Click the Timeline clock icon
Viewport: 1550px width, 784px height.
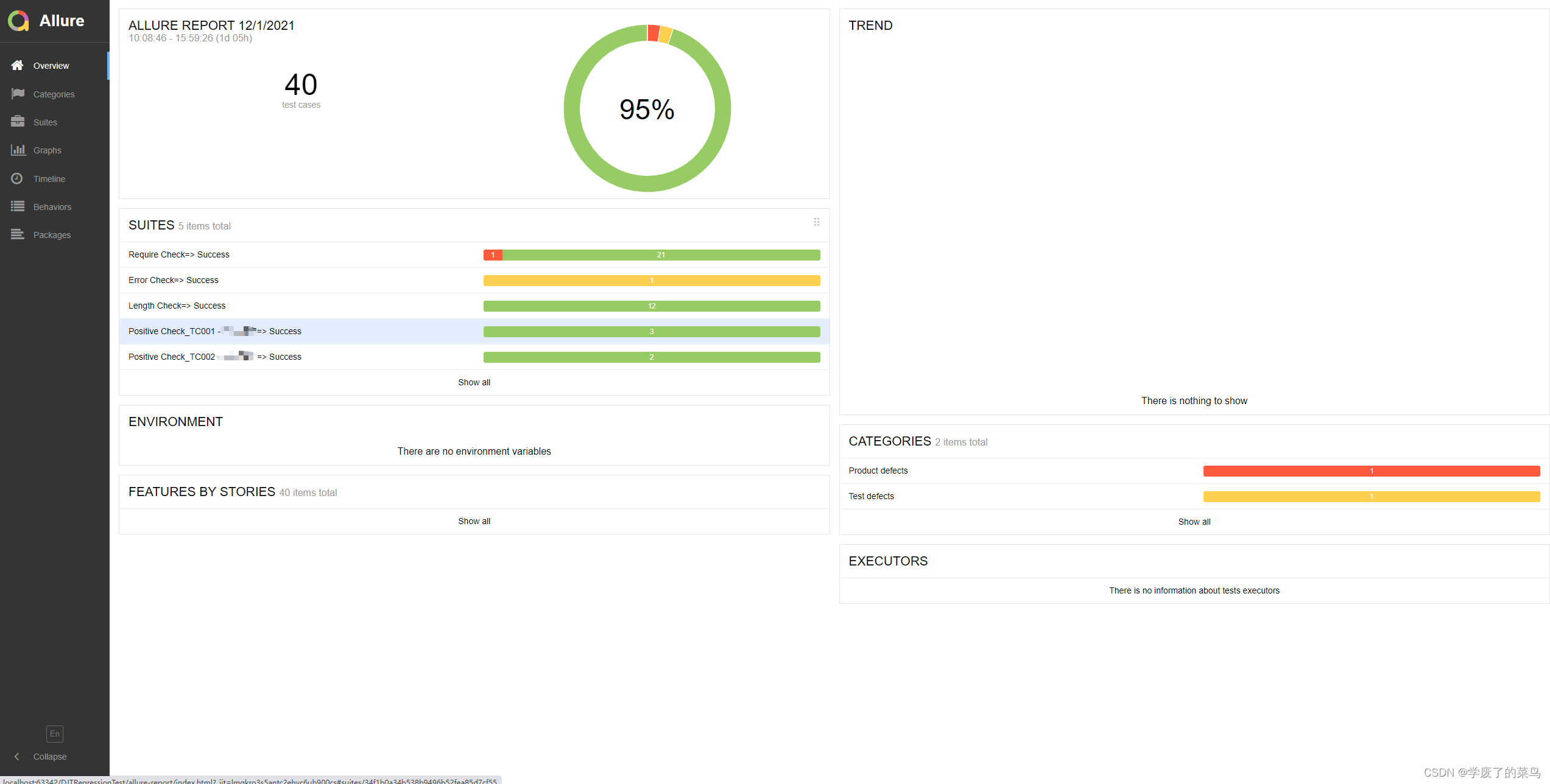(17, 178)
